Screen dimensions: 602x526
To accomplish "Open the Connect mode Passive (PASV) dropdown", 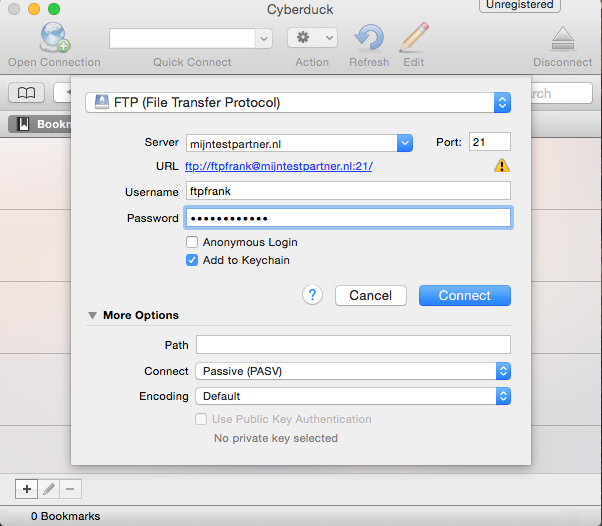I will tap(353, 371).
